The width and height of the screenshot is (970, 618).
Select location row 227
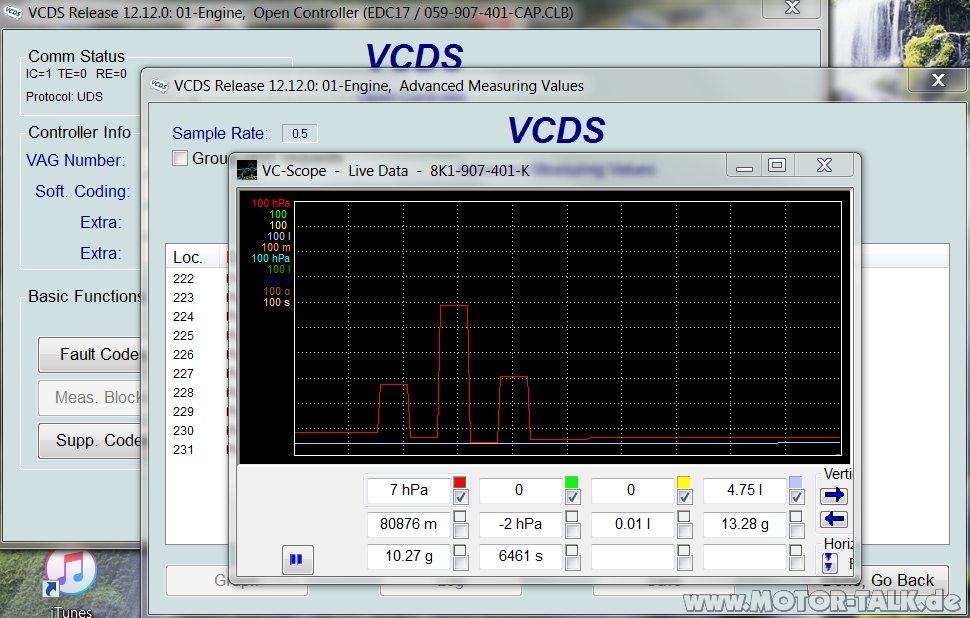point(184,374)
